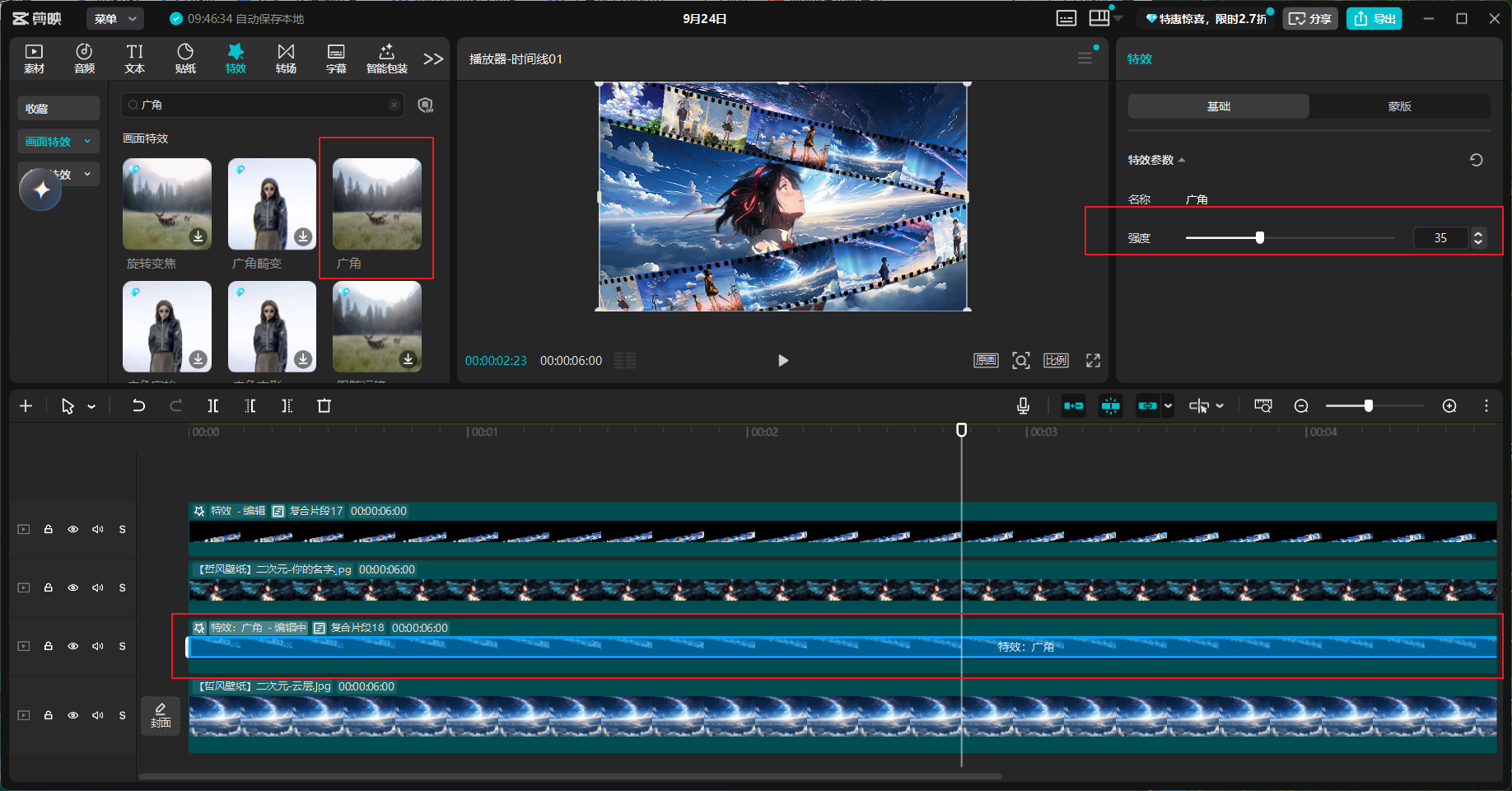The height and width of the screenshot is (791, 1512).
Task: Click the 导出 export button
Action: pyautogui.click(x=1374, y=18)
